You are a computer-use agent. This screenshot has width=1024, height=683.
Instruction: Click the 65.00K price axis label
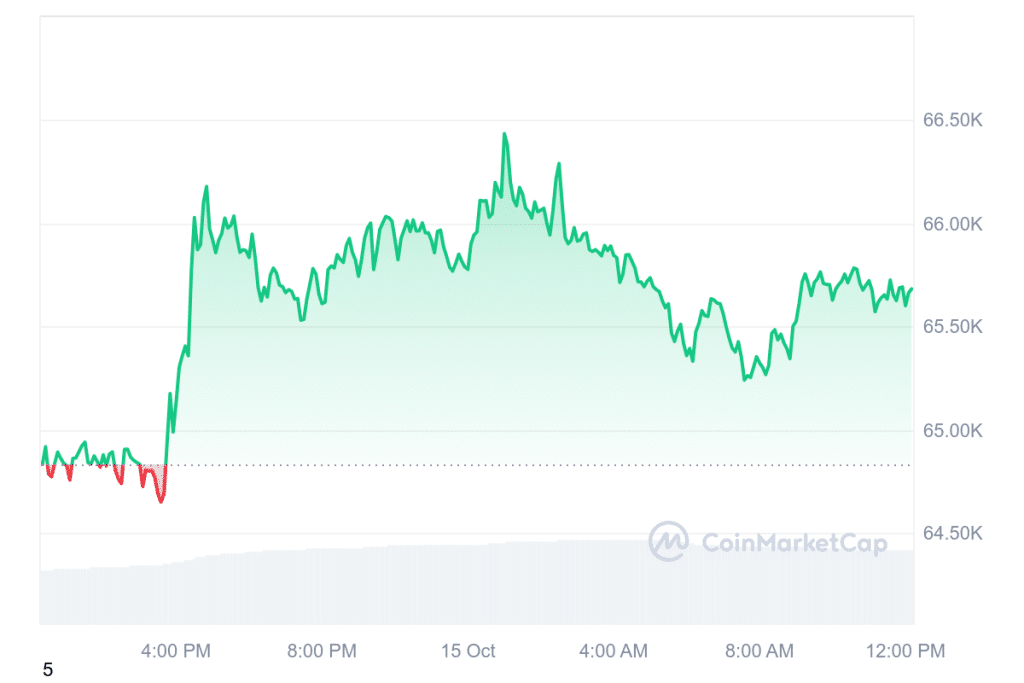point(952,431)
